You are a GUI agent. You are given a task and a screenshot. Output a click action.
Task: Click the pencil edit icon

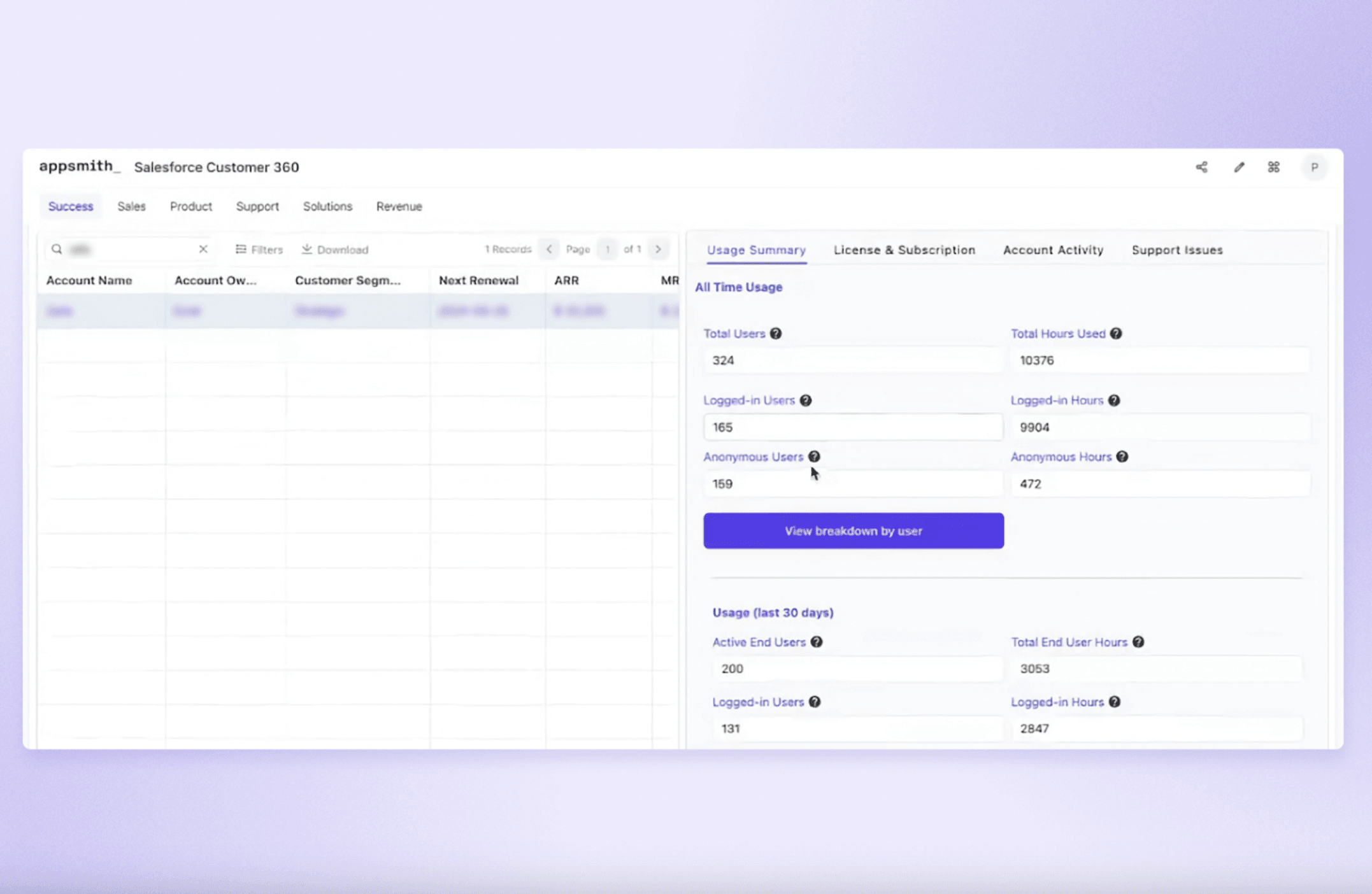point(1239,167)
